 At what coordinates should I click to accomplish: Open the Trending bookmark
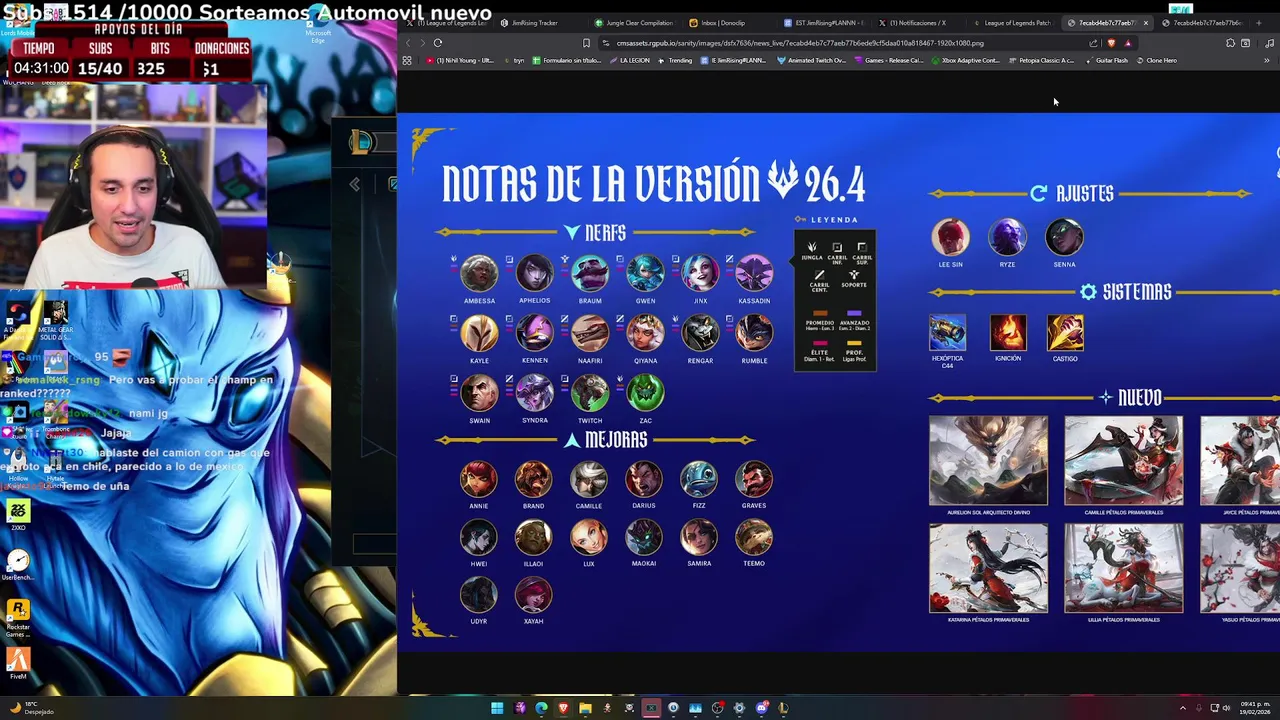click(x=675, y=60)
